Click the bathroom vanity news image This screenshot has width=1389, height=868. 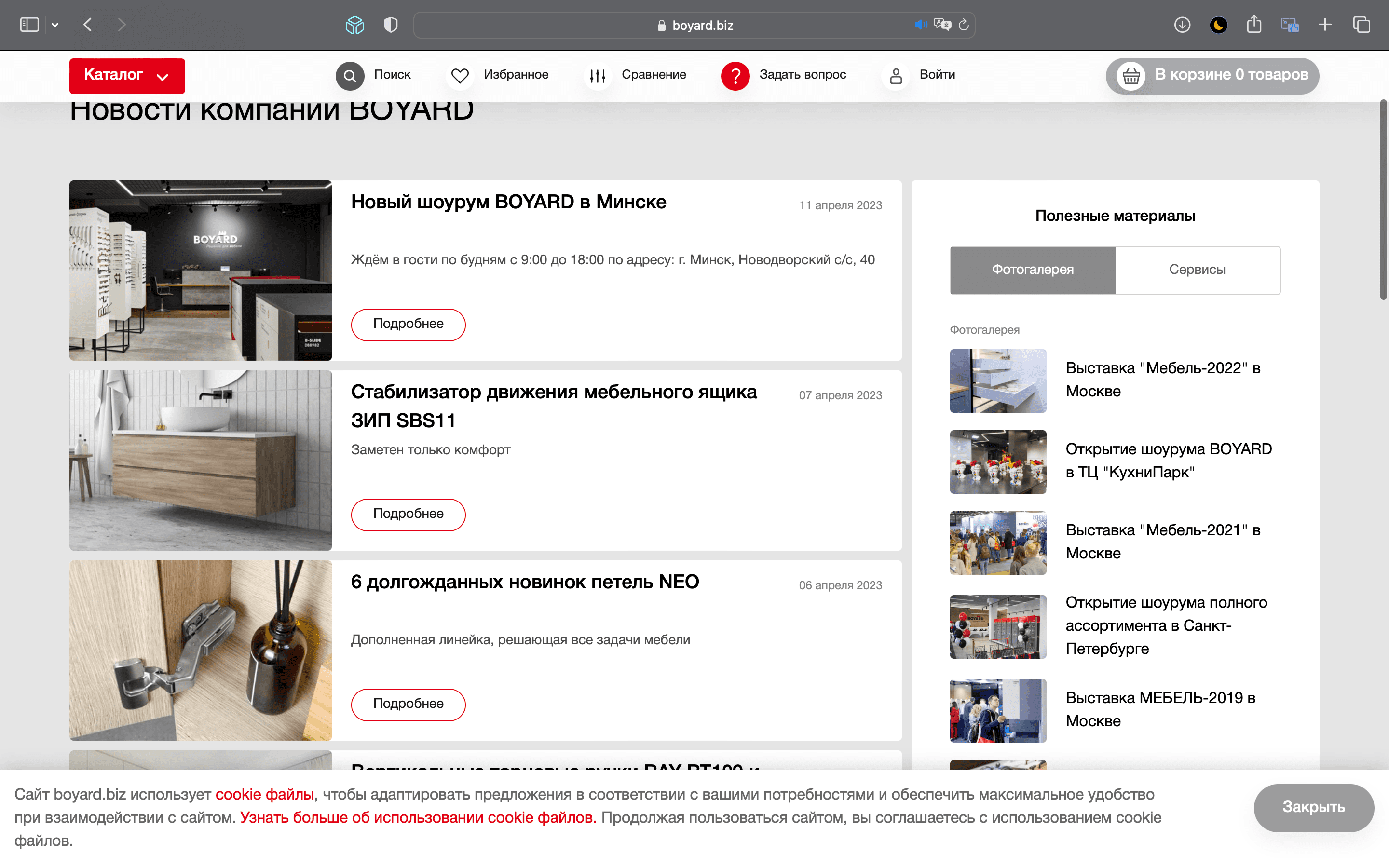(200, 461)
